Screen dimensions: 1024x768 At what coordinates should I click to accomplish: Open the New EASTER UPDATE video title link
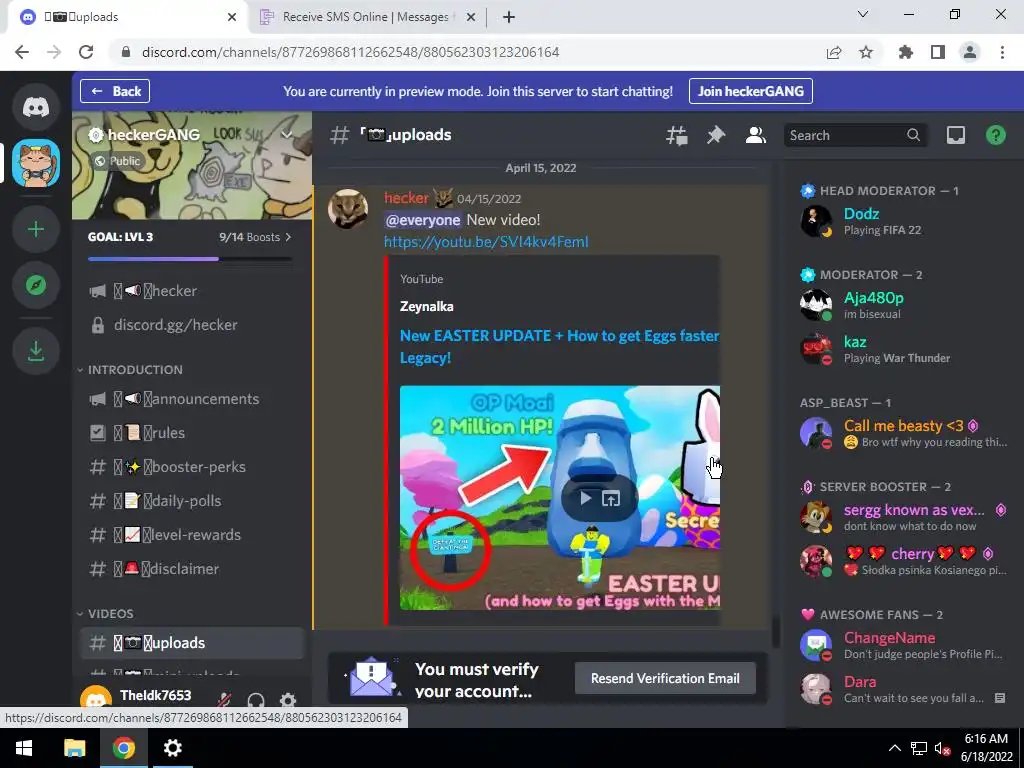559,347
